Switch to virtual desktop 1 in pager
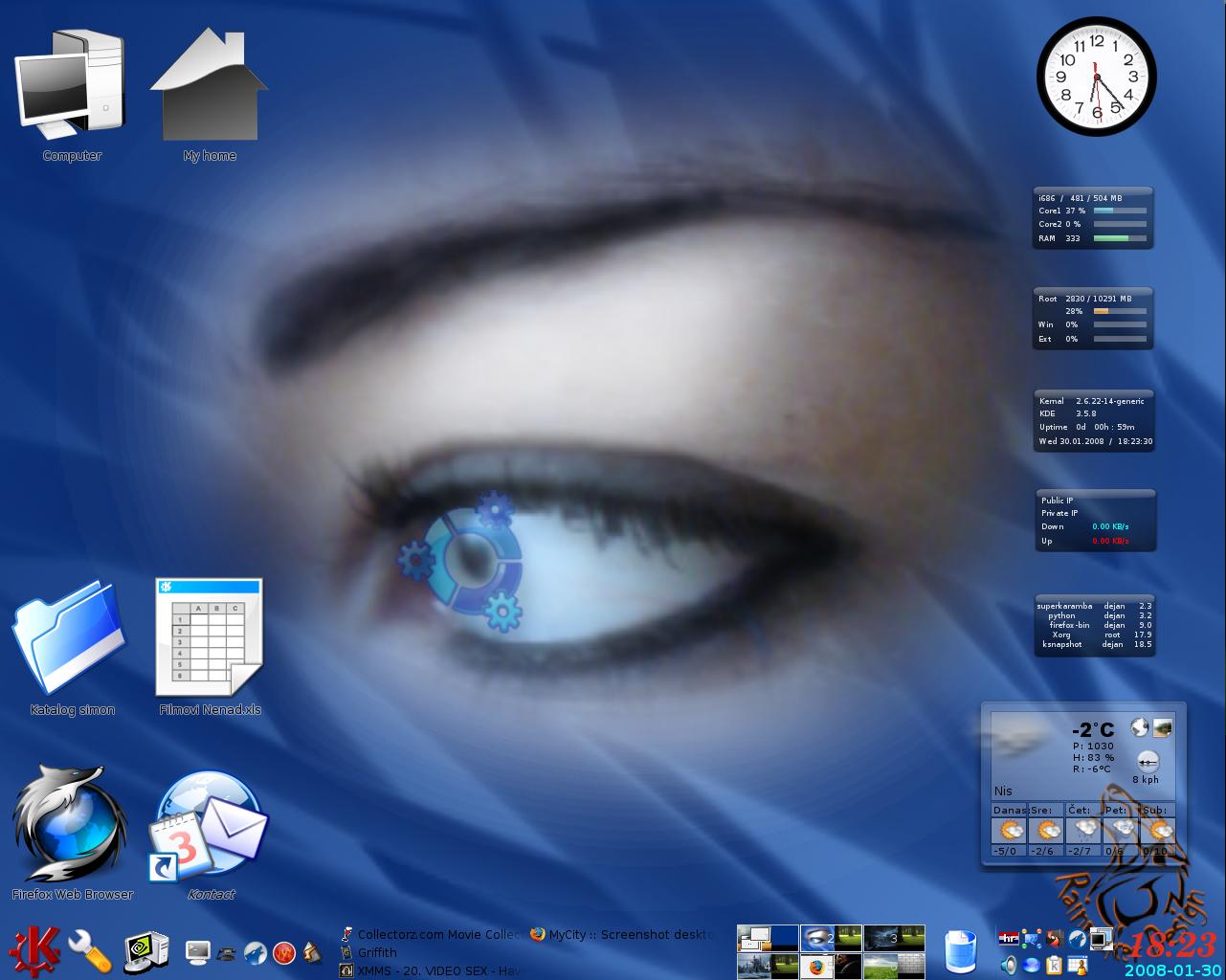Viewport: 1226px width, 980px height. pyautogui.click(x=768, y=938)
